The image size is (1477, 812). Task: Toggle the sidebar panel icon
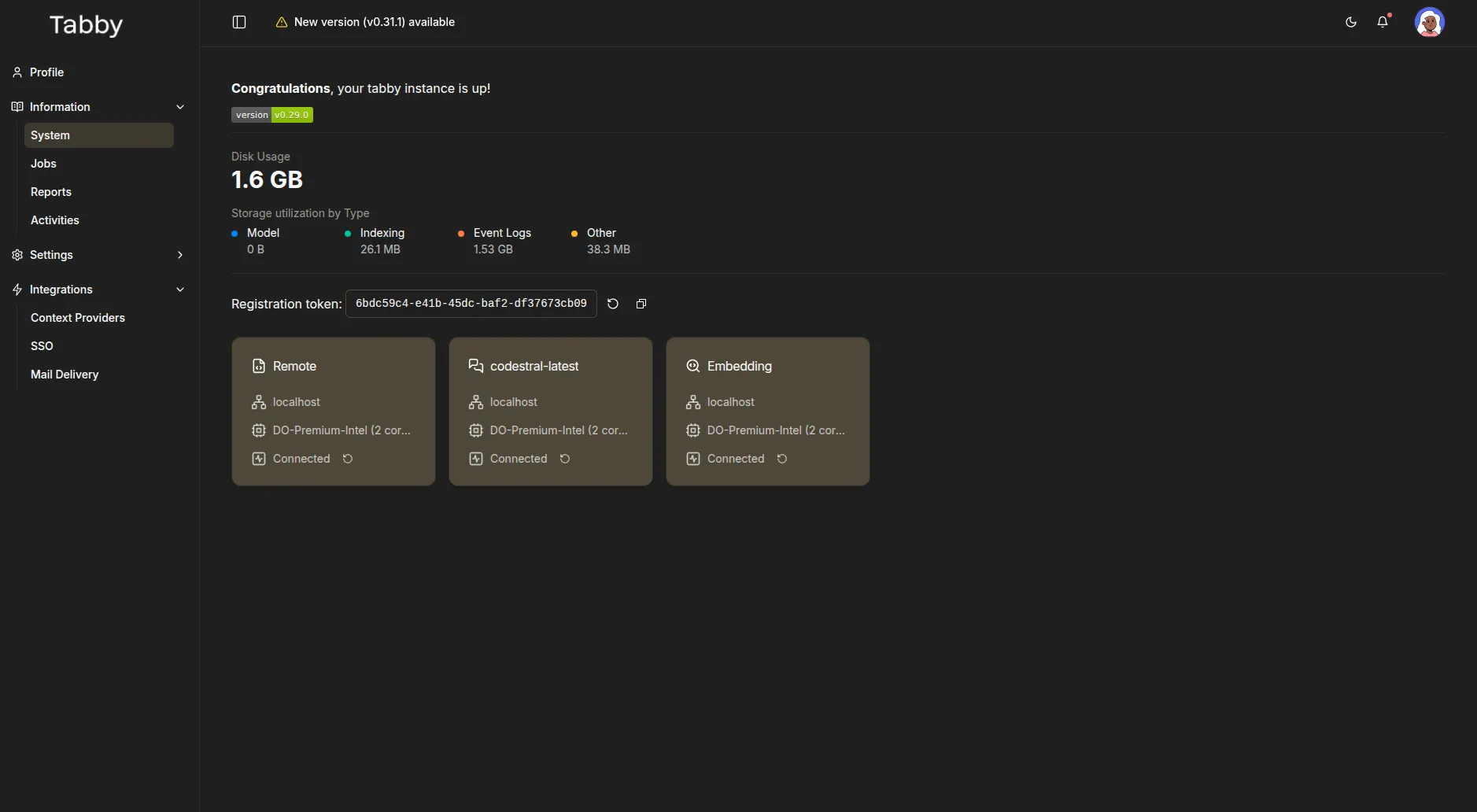coord(239,22)
